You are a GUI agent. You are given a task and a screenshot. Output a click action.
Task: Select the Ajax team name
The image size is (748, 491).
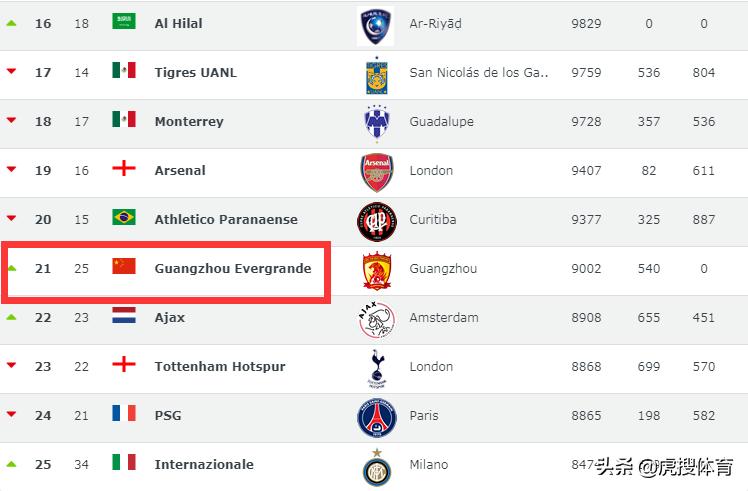point(169,317)
